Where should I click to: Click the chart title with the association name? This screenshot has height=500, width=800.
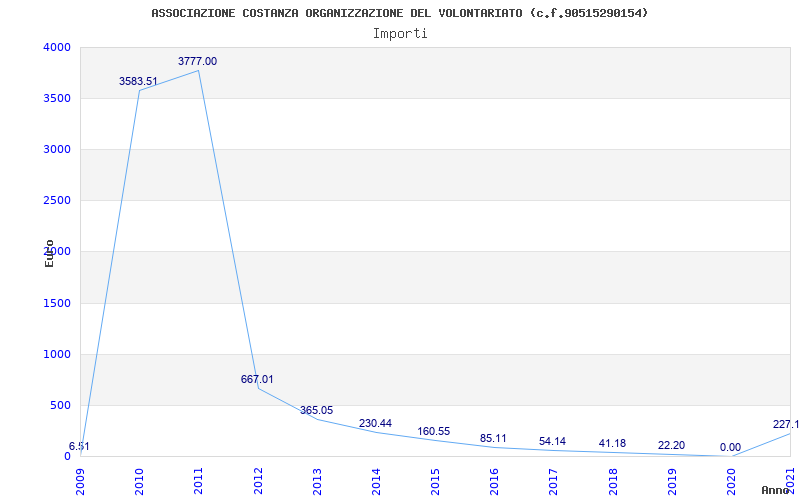[399, 13]
